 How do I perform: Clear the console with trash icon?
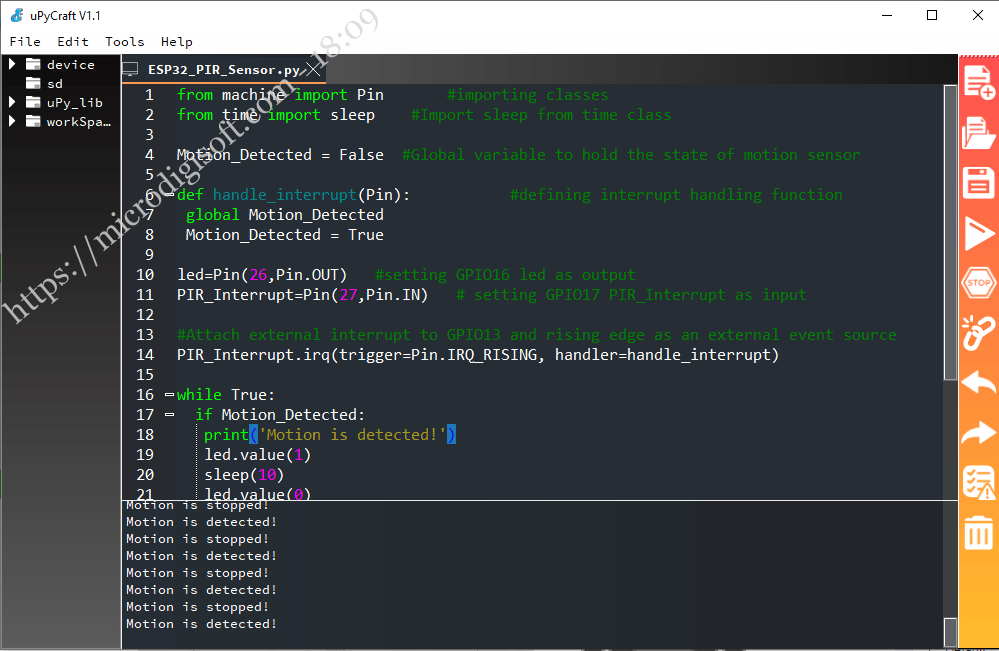pos(978,533)
